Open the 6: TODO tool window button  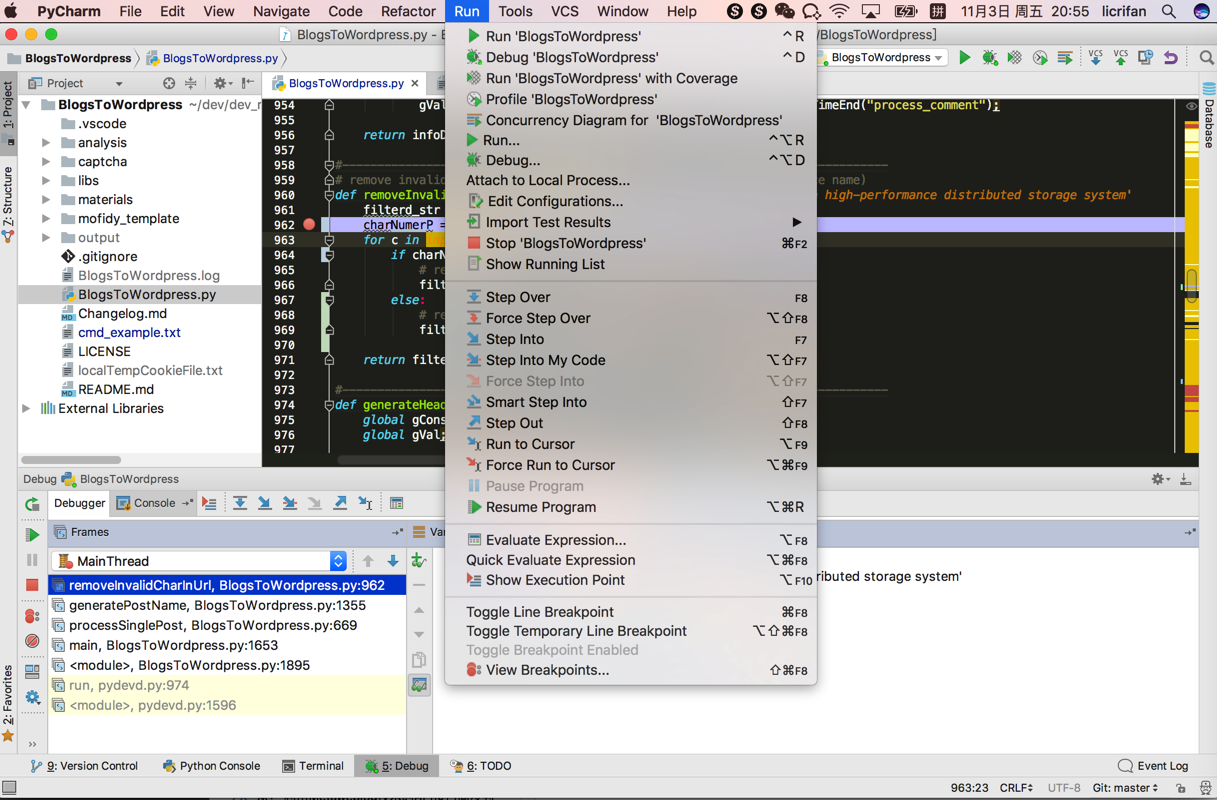tap(481, 766)
